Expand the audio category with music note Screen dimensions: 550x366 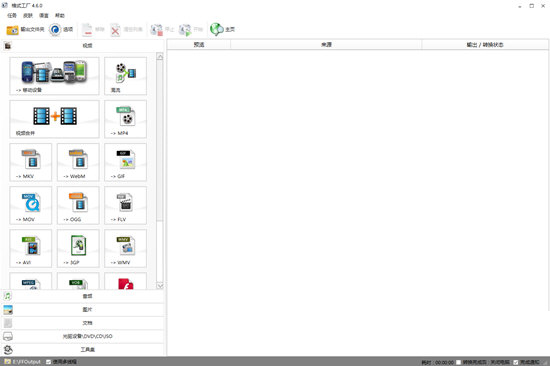pyautogui.click(x=83, y=296)
